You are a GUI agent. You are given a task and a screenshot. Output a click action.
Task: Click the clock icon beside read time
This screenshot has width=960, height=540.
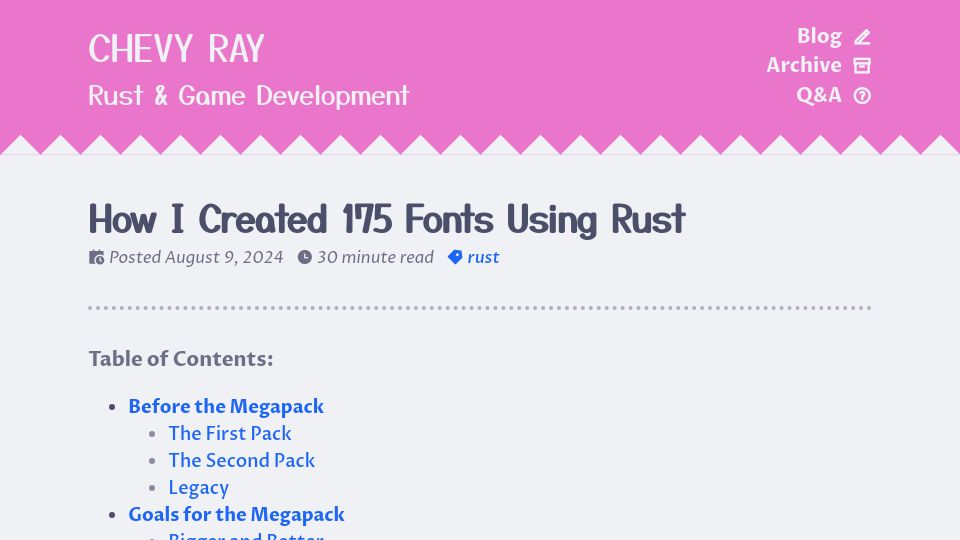pyautogui.click(x=305, y=257)
